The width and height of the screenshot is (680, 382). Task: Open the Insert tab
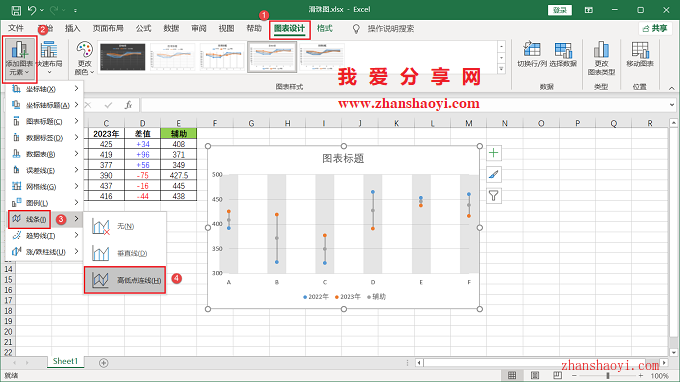point(72,28)
